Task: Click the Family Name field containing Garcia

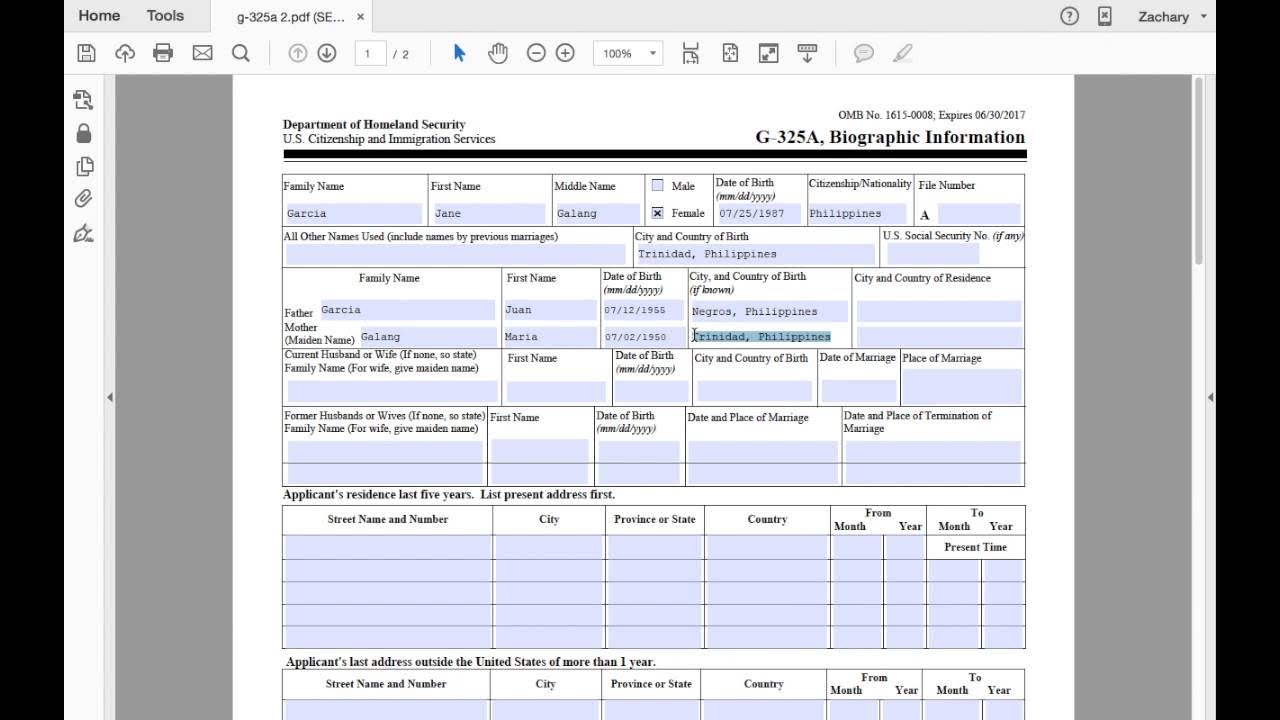Action: pyautogui.click(x=354, y=213)
